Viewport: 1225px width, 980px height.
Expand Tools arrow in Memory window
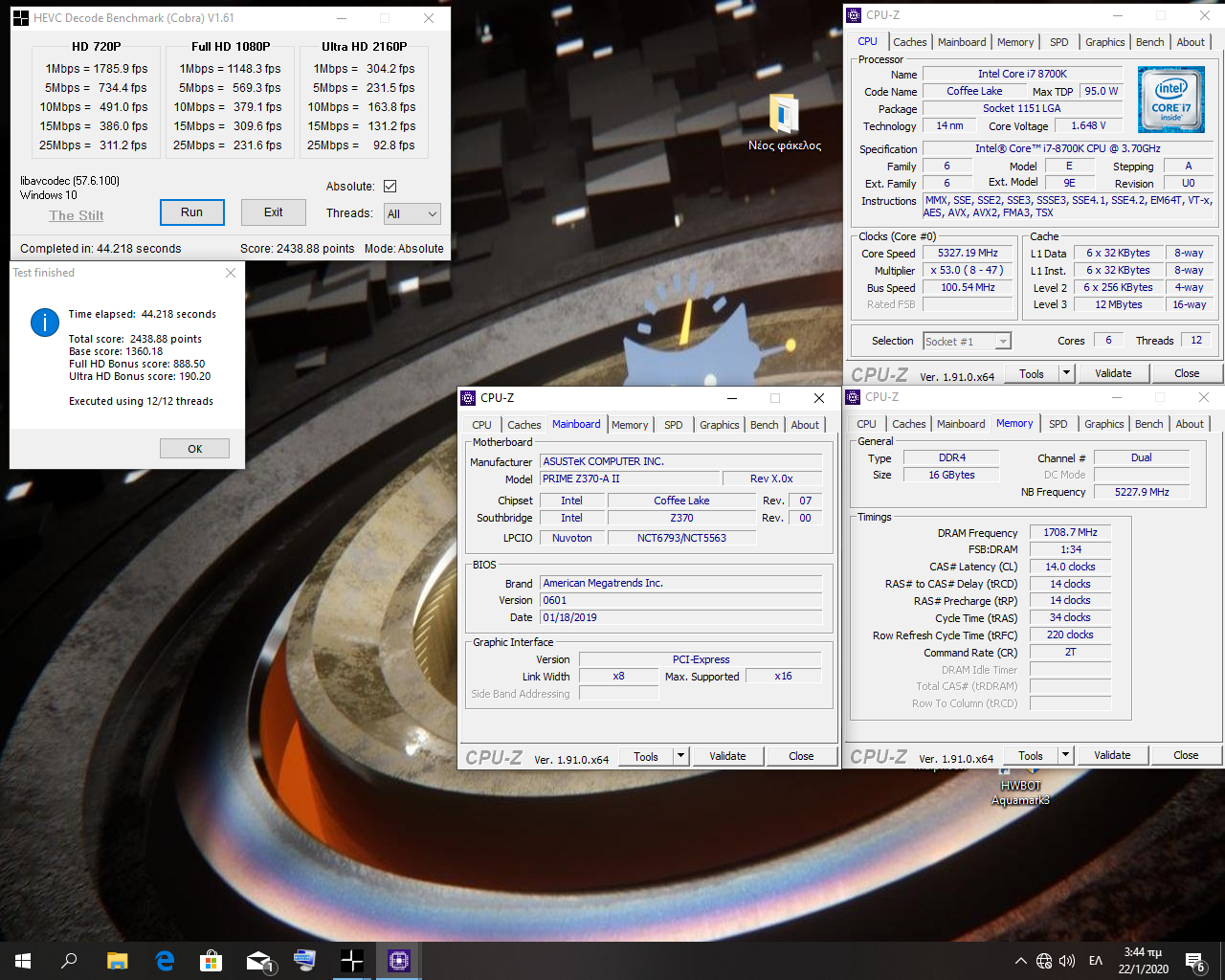pyautogui.click(x=1065, y=755)
